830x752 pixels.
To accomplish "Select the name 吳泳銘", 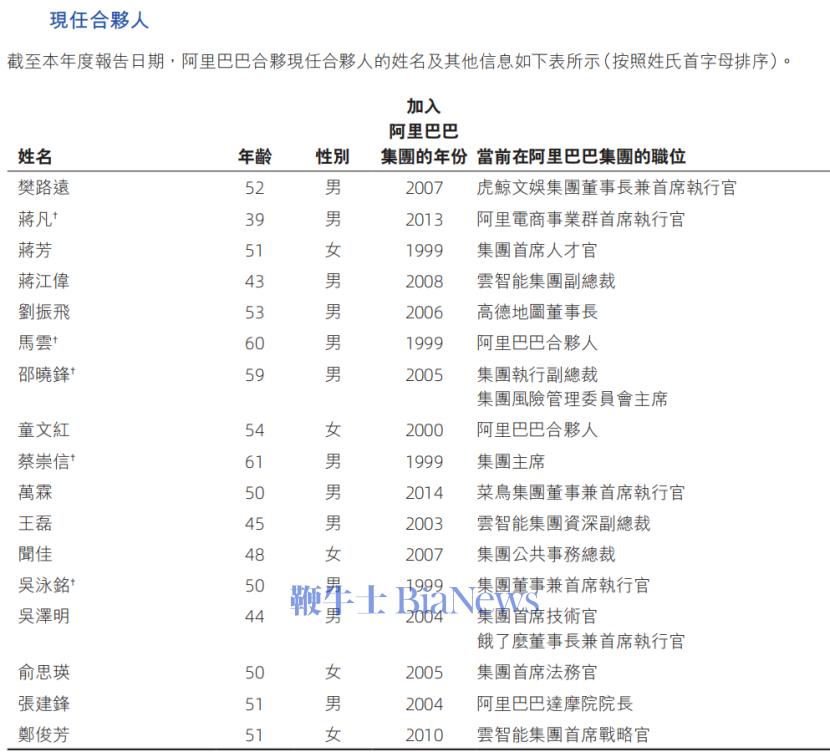I will tap(43, 585).
